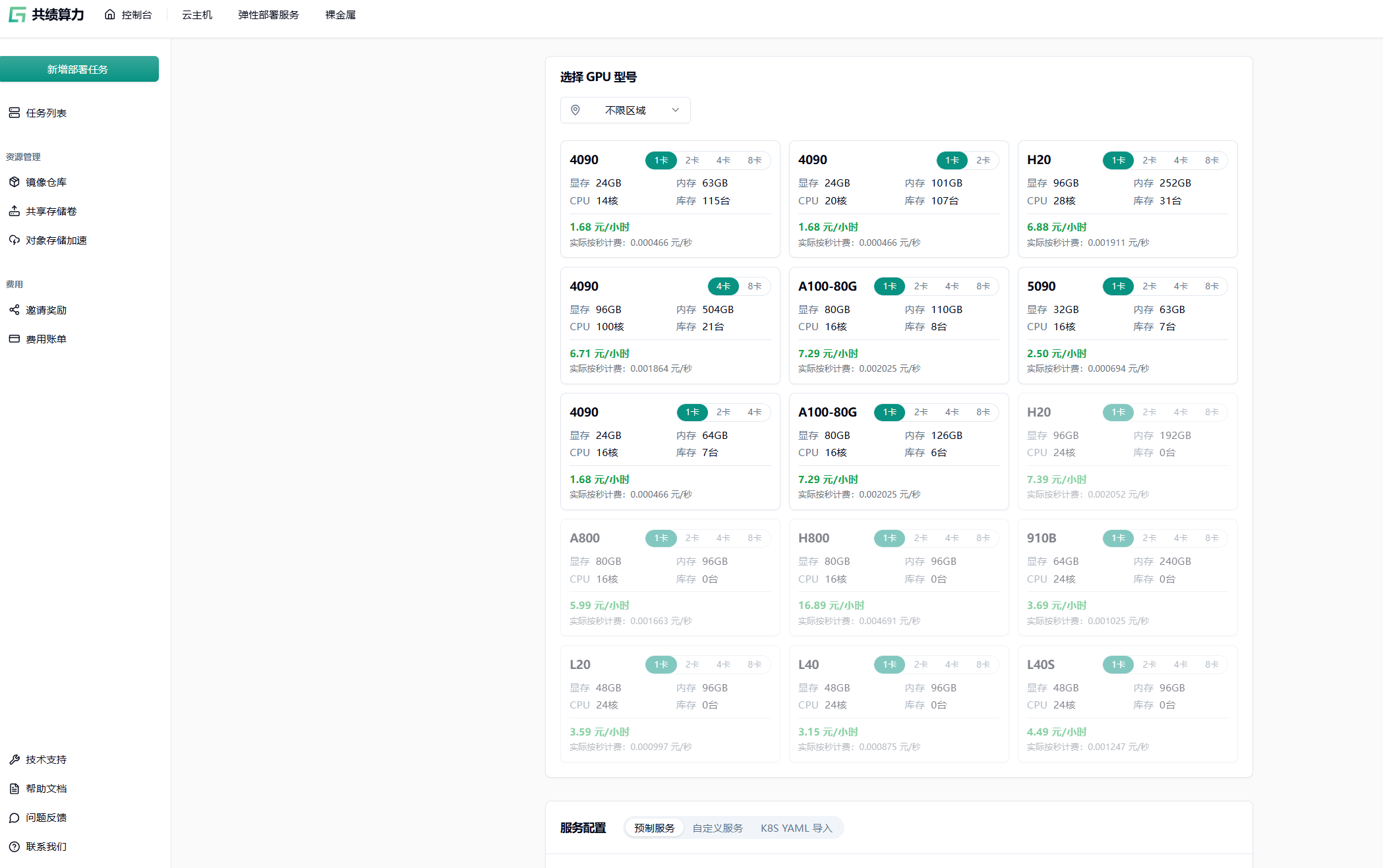1383x868 pixels.
Task: Open the 不限区域 region dropdown
Action: point(625,110)
